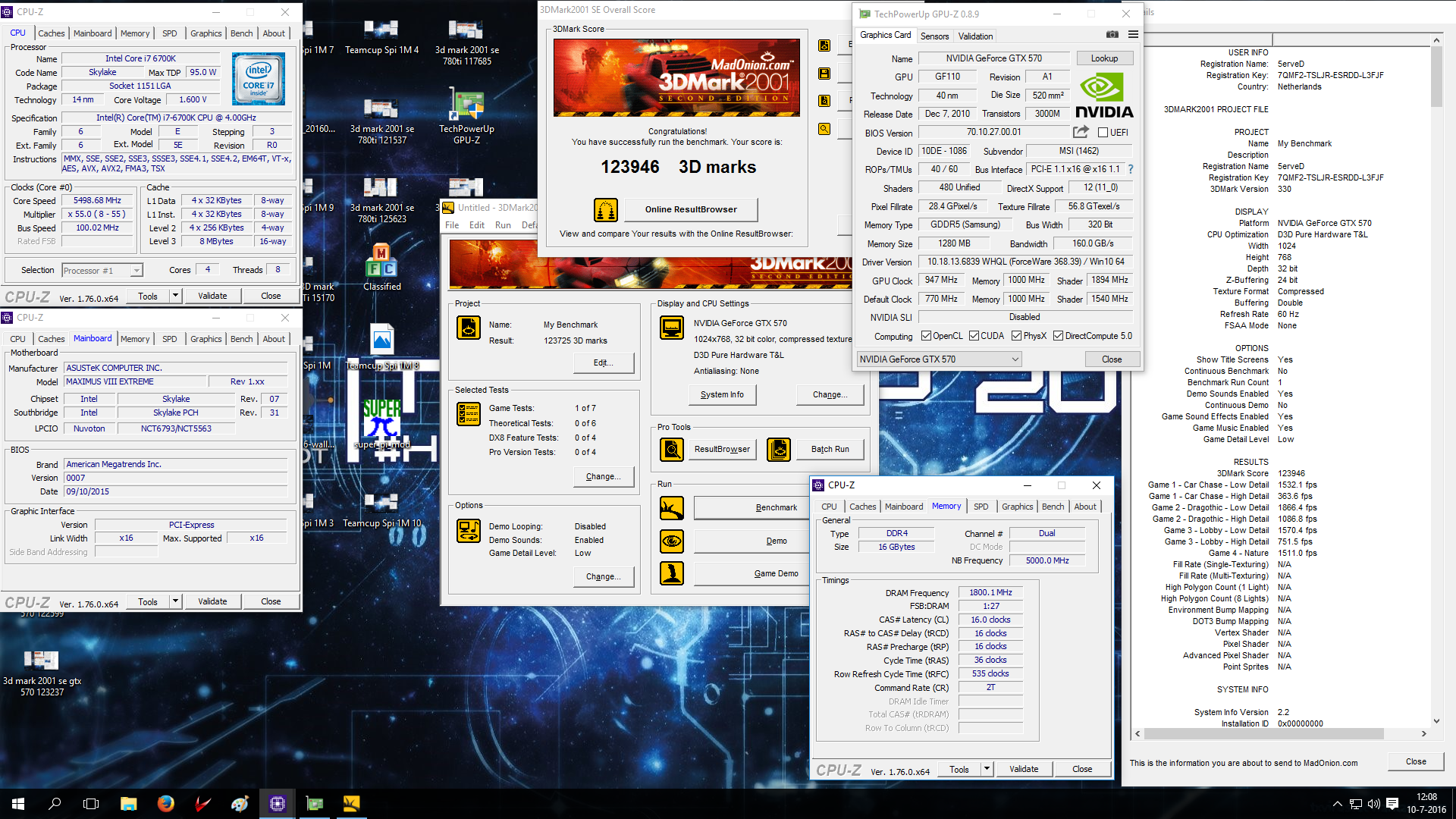Screen dimensions: 1456x819
Task: Click the Windows Start button
Action: [18, 803]
